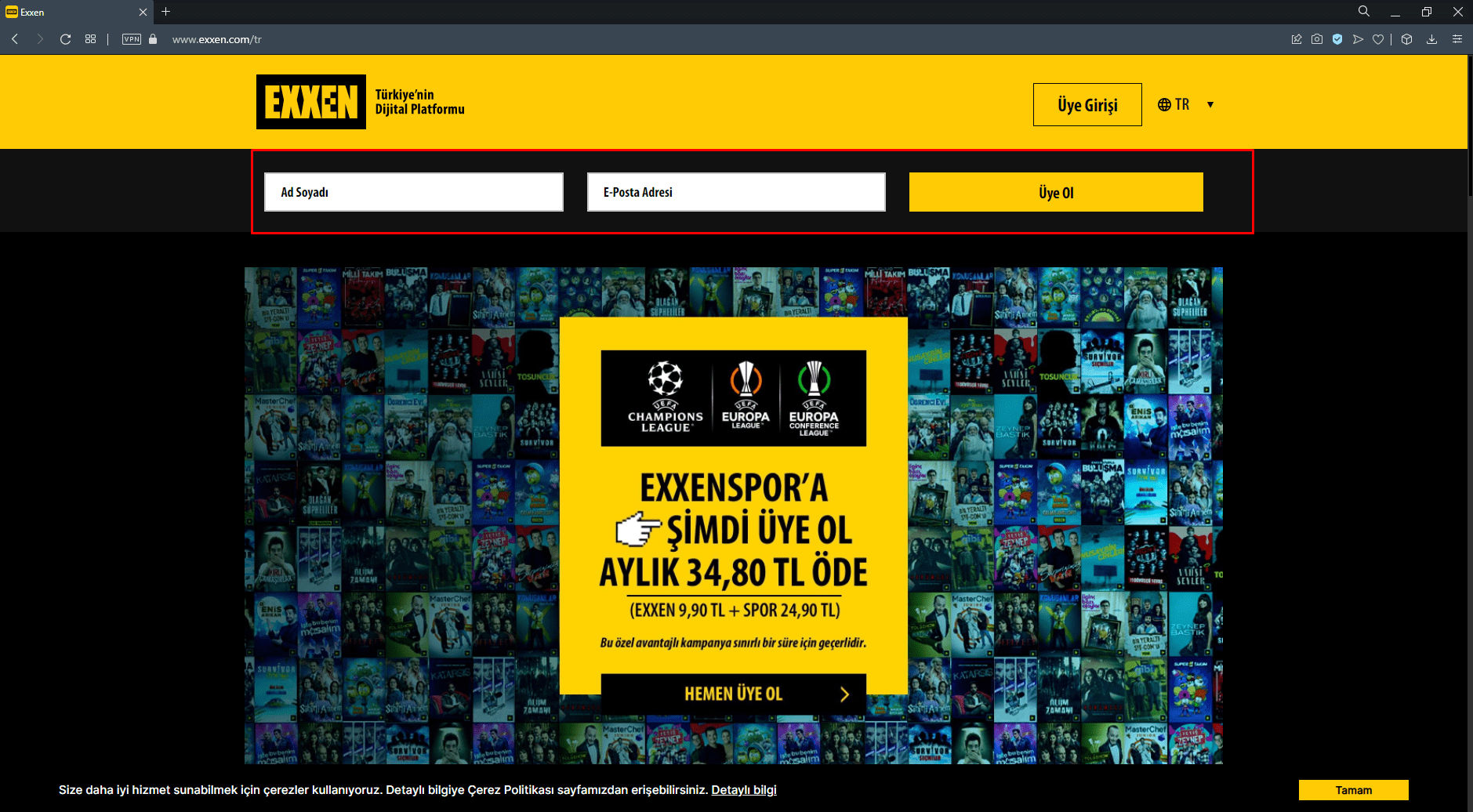Minimize the browser window

[x=1395, y=13]
